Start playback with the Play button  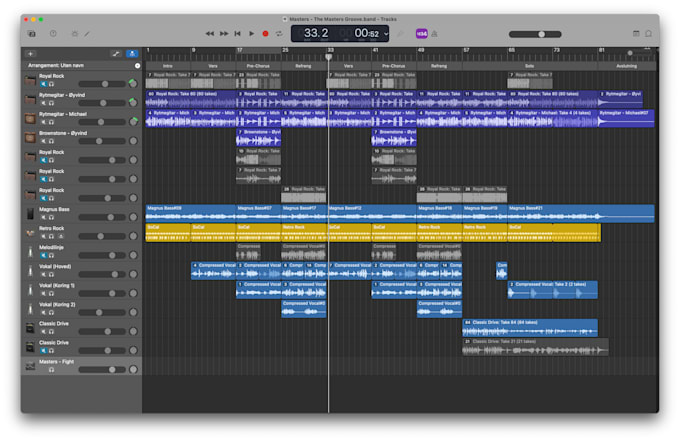(x=252, y=34)
